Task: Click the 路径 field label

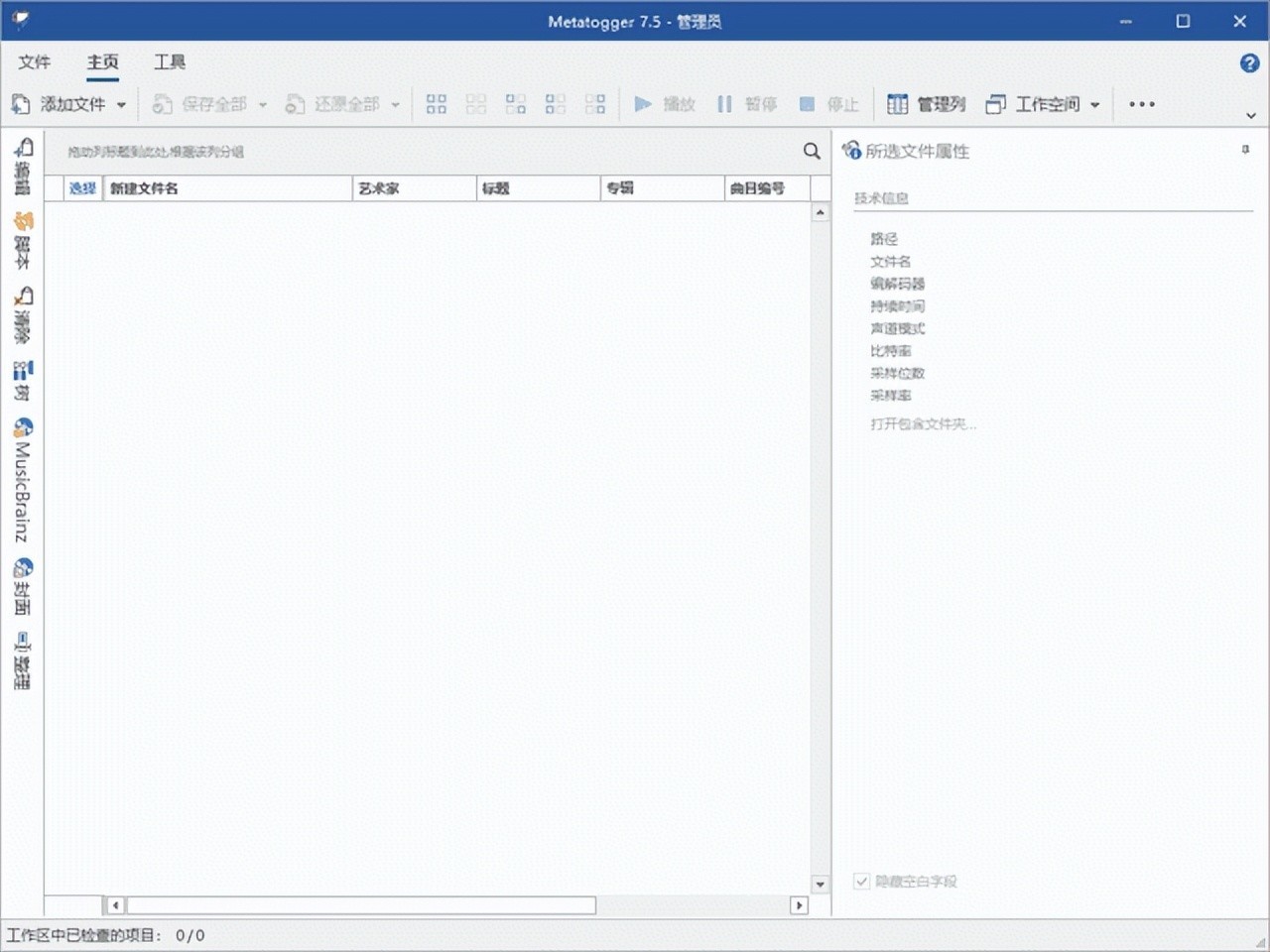Action: pos(884,239)
